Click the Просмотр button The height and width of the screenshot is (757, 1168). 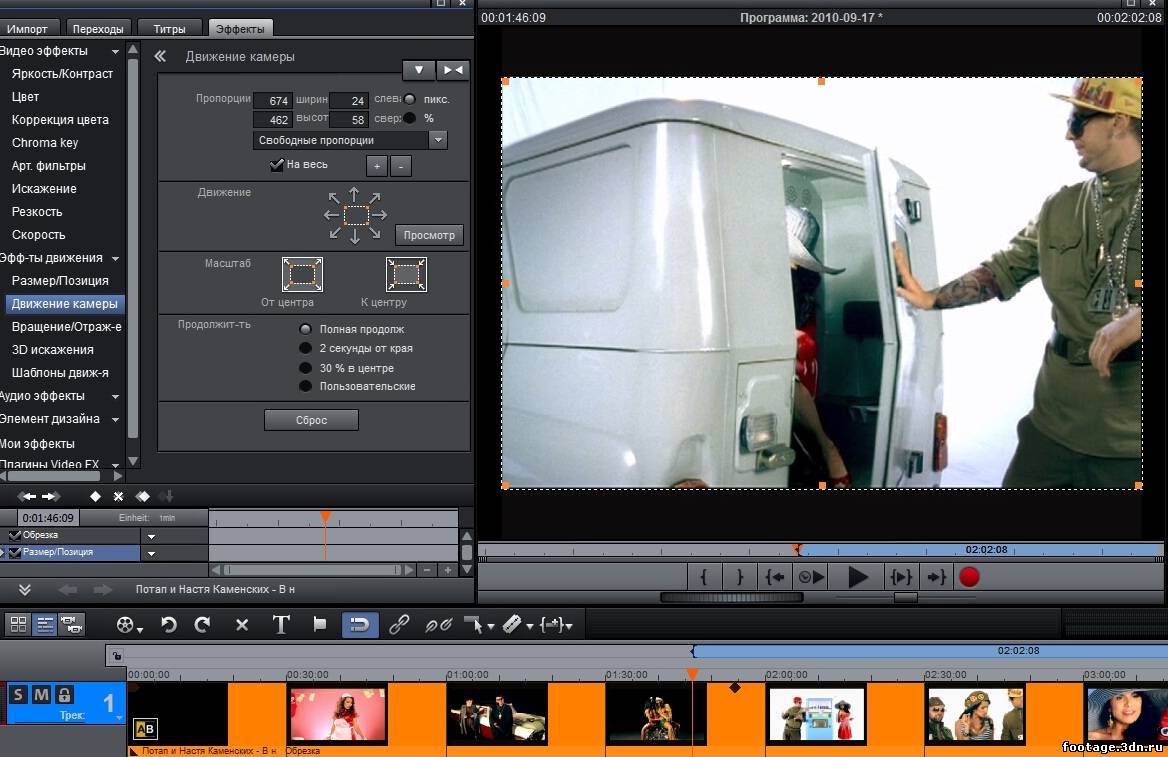(x=429, y=235)
